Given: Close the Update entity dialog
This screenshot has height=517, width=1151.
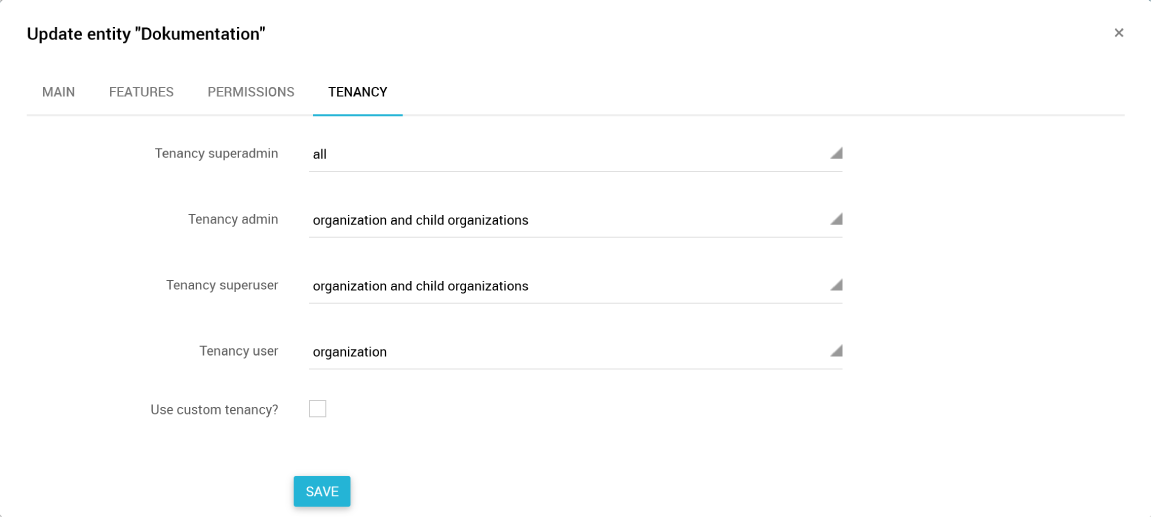Looking at the screenshot, I should (x=1118, y=33).
